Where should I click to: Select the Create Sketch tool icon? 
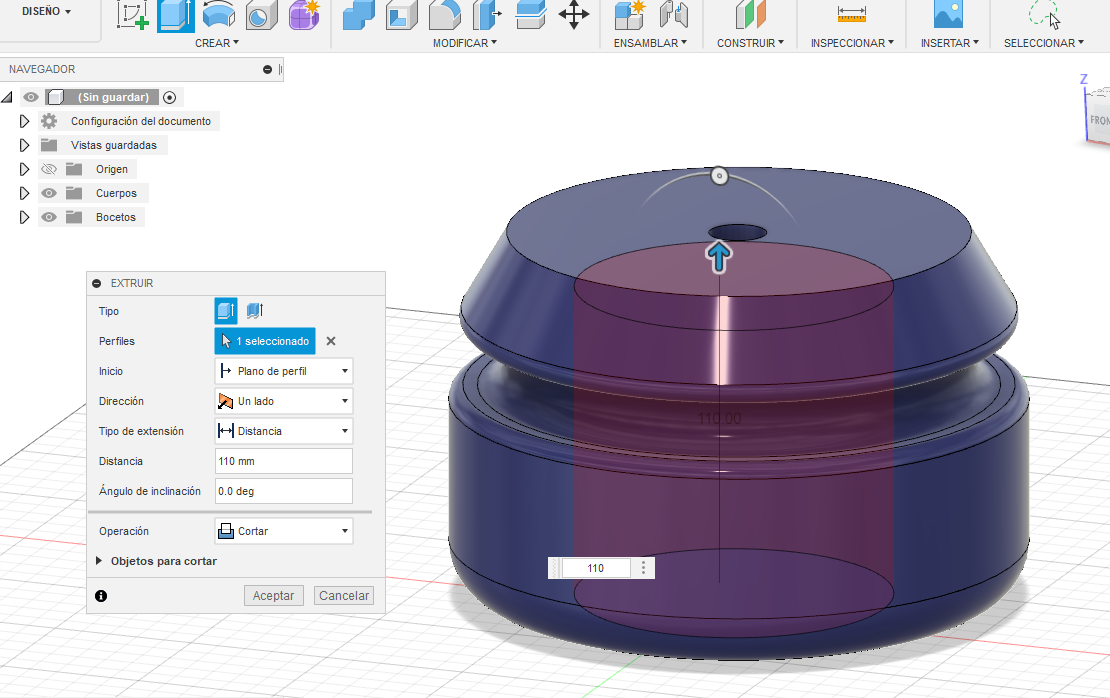[x=132, y=14]
